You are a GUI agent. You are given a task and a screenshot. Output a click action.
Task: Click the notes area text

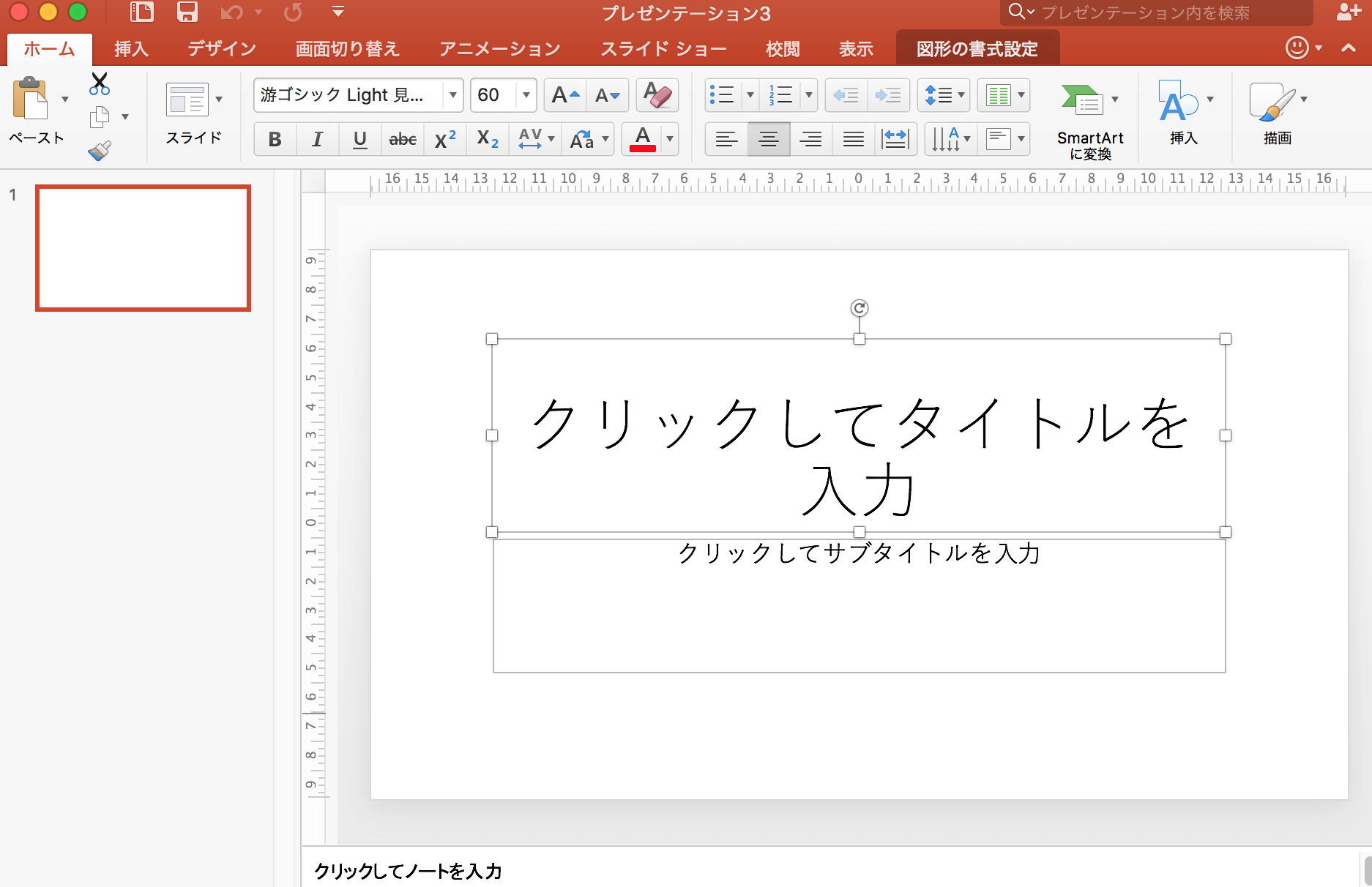pos(408,871)
